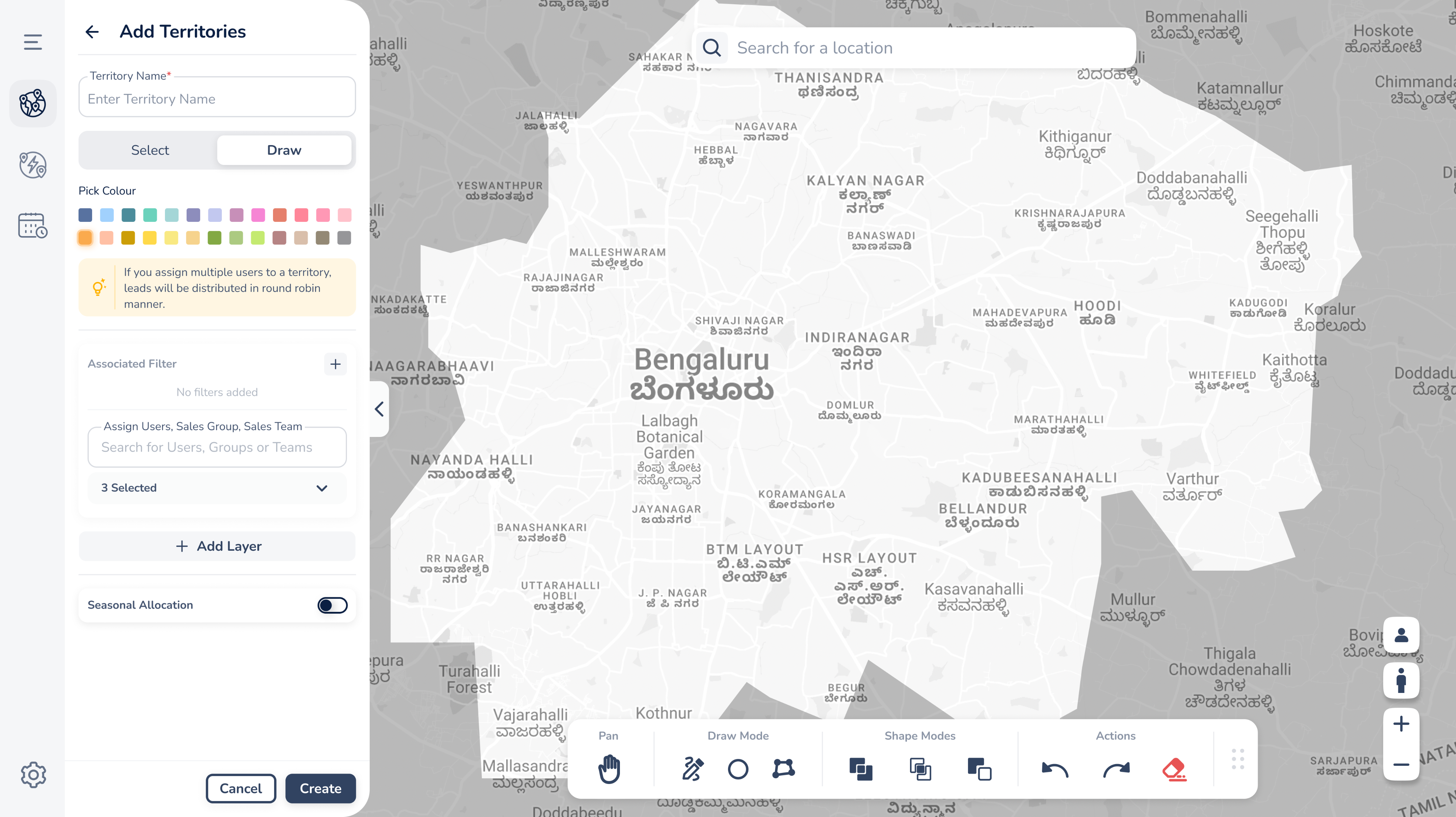Select the Pan hand tool
This screenshot has width=1456, height=817.
(x=609, y=768)
